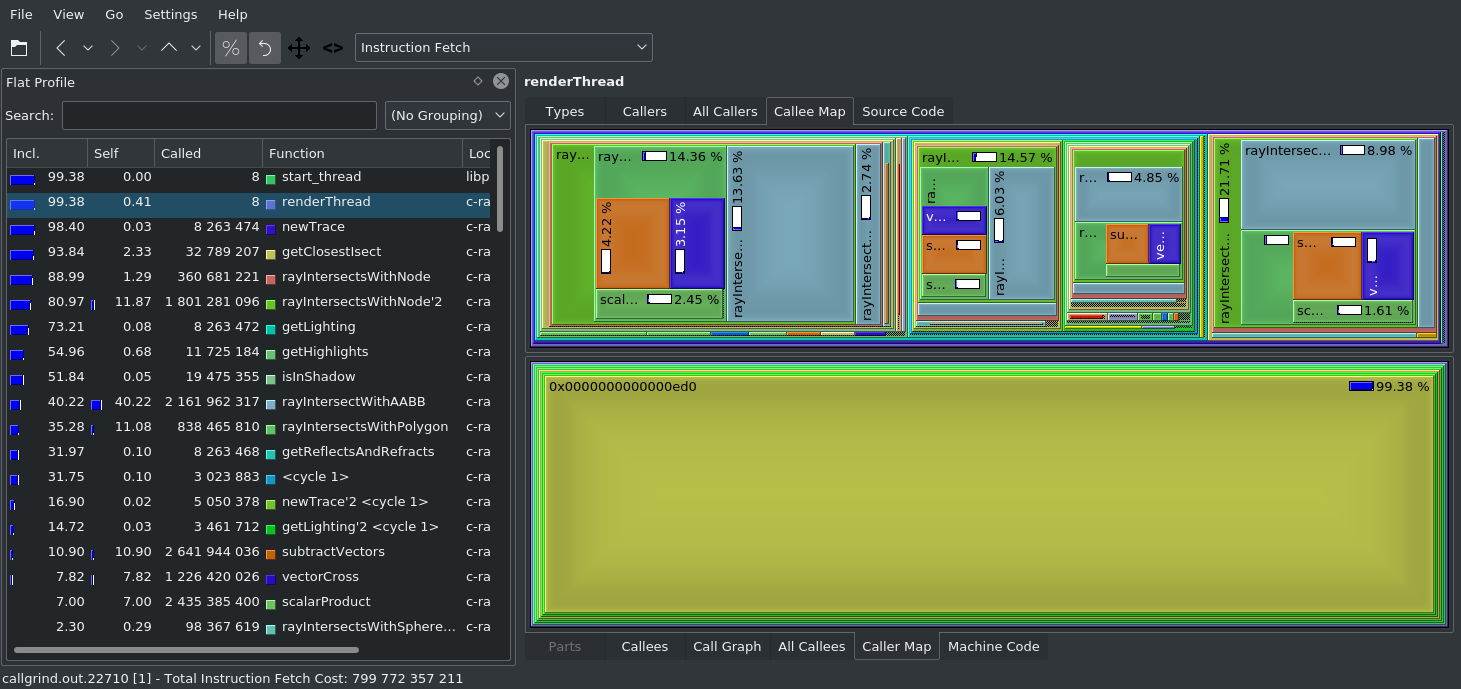Select the isInShadow function row
Screen dimensions: 1461x689
(250, 377)
